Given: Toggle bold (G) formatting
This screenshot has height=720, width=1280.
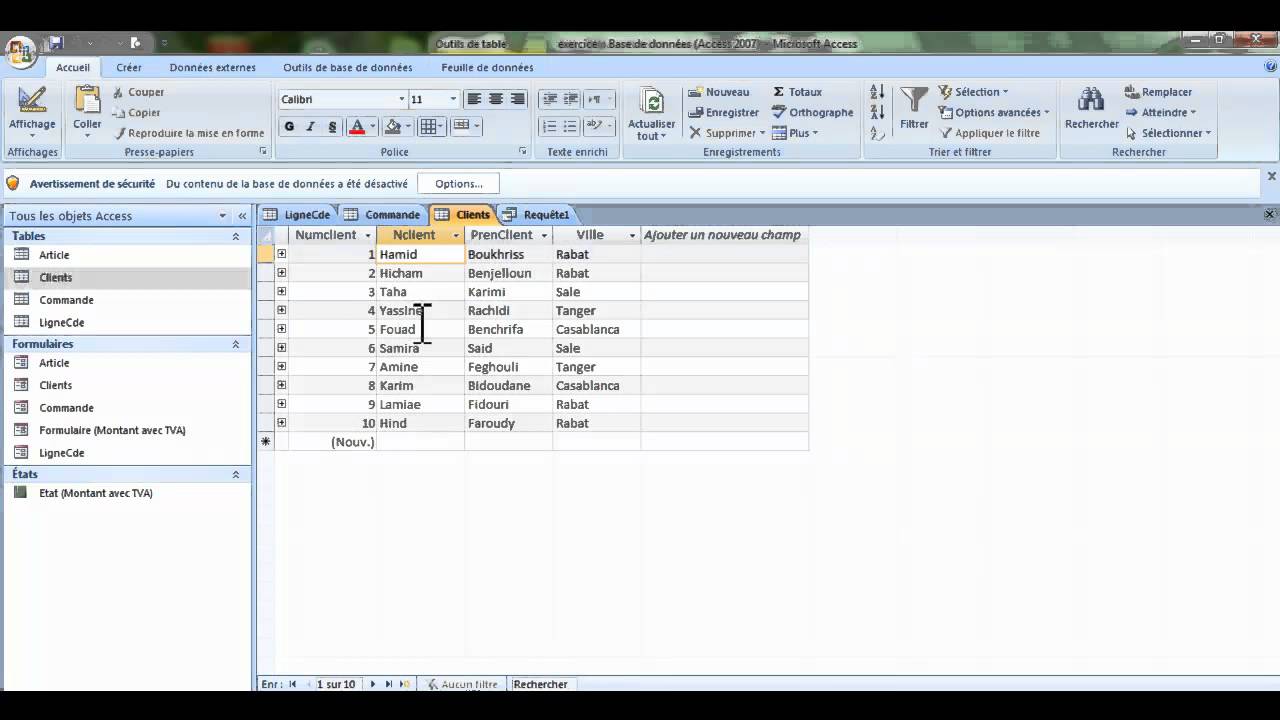Looking at the screenshot, I should pyautogui.click(x=289, y=127).
